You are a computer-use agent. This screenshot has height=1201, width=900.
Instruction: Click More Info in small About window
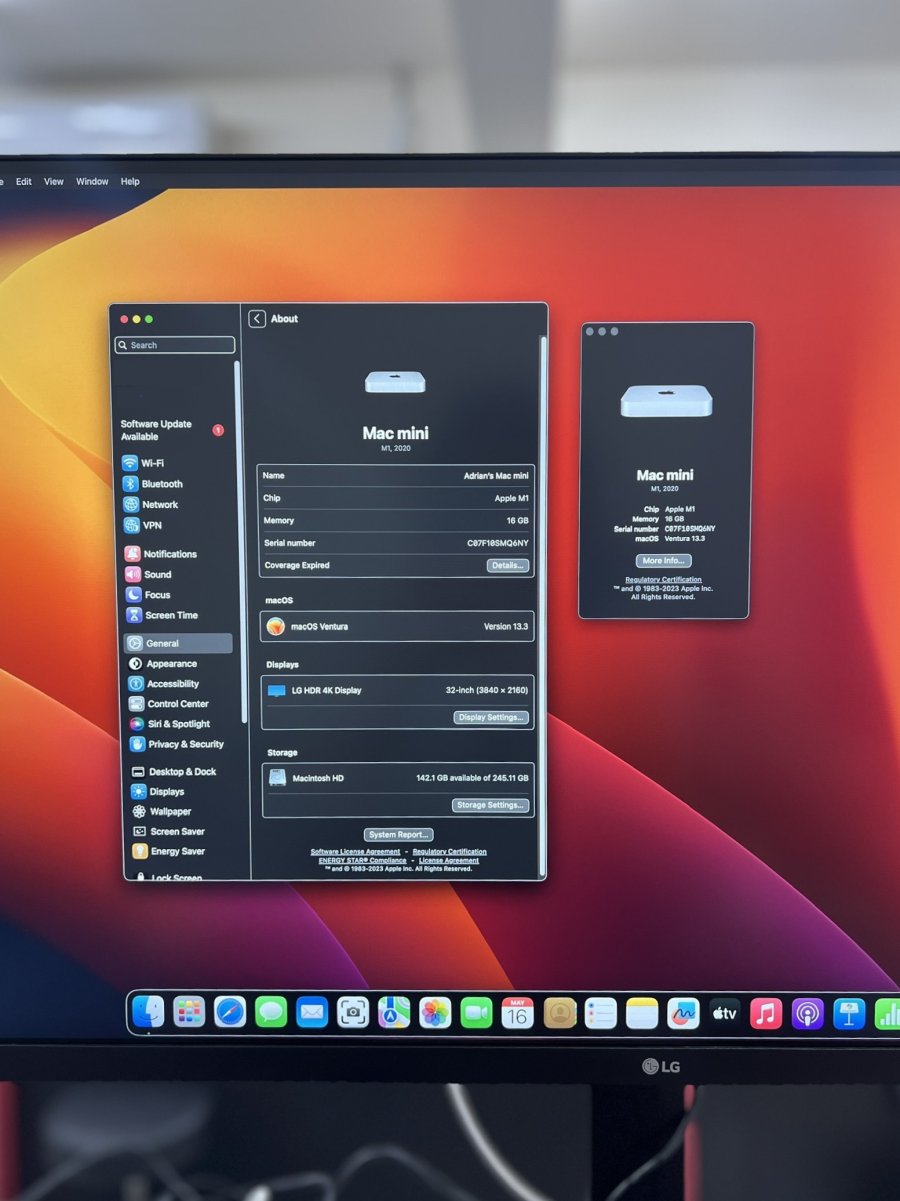(x=663, y=561)
